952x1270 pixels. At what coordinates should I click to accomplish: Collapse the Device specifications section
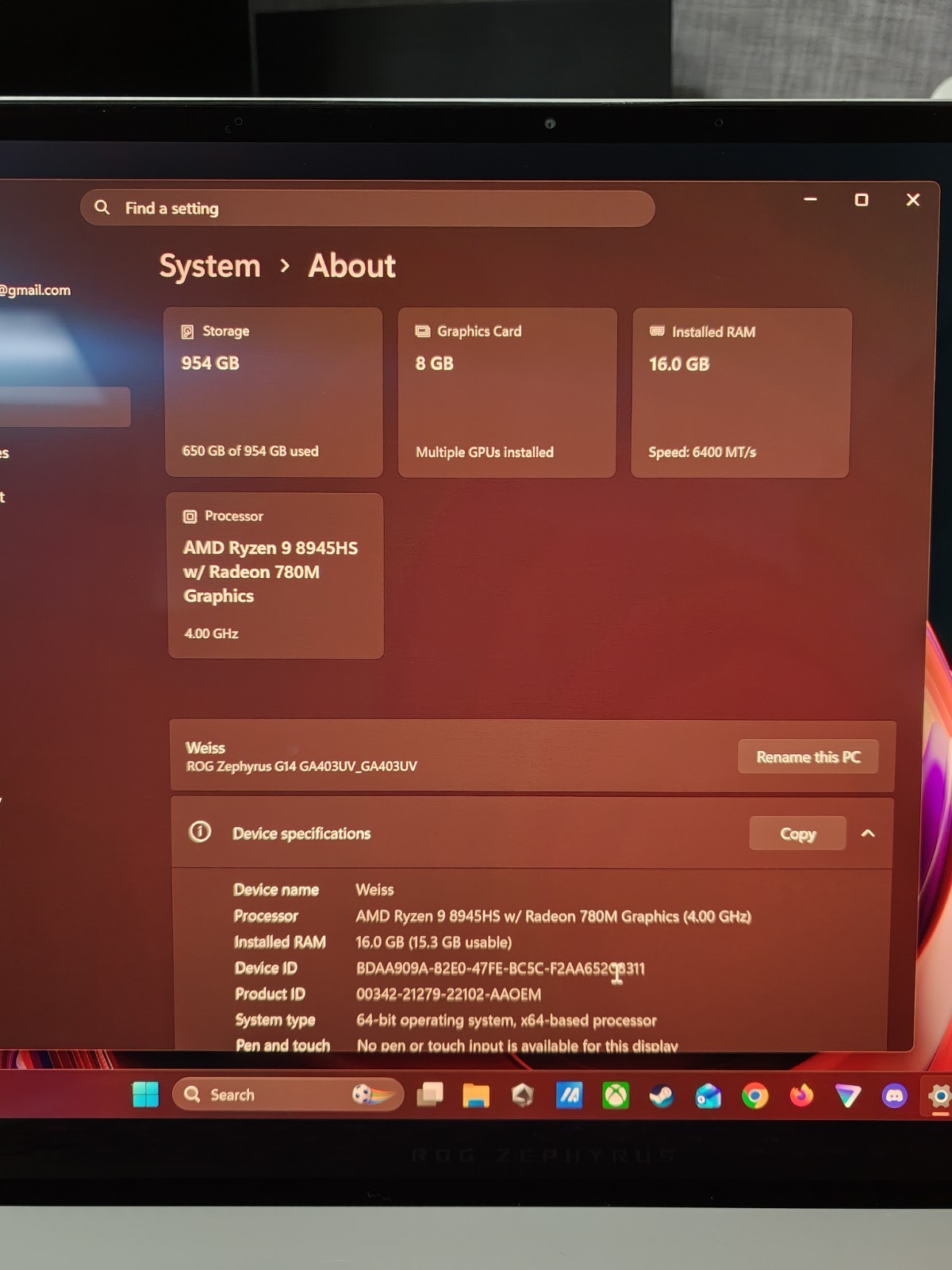coord(868,833)
